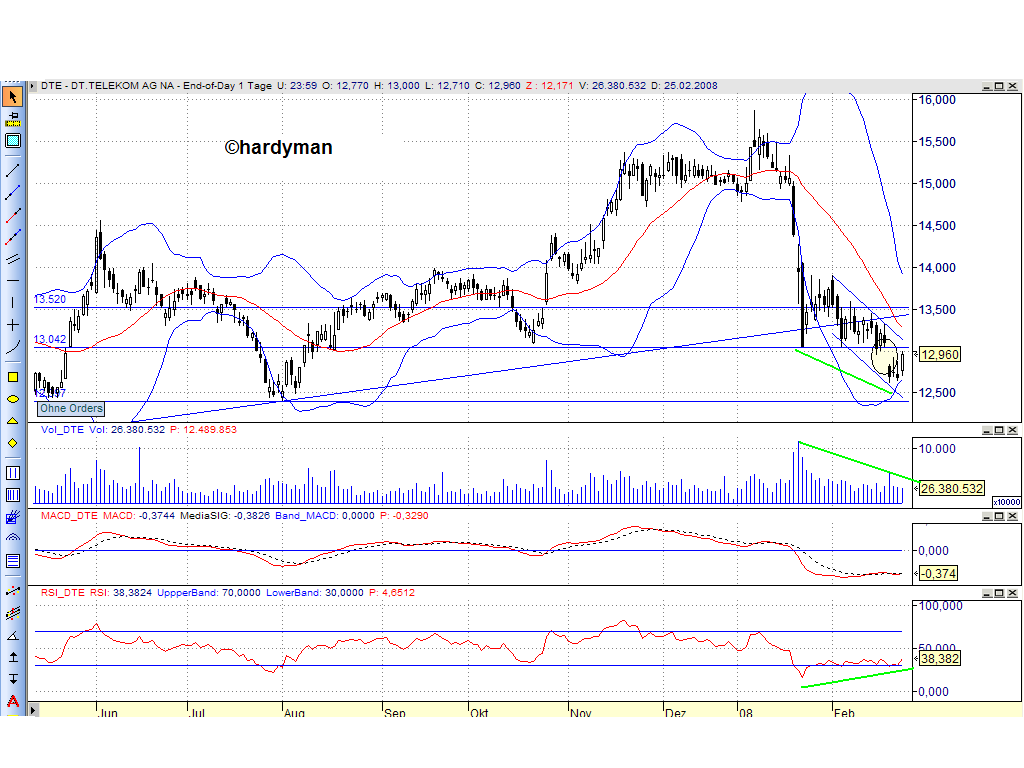Select the yellow triangle drawing tool
1024x768 pixels.
click(14, 423)
